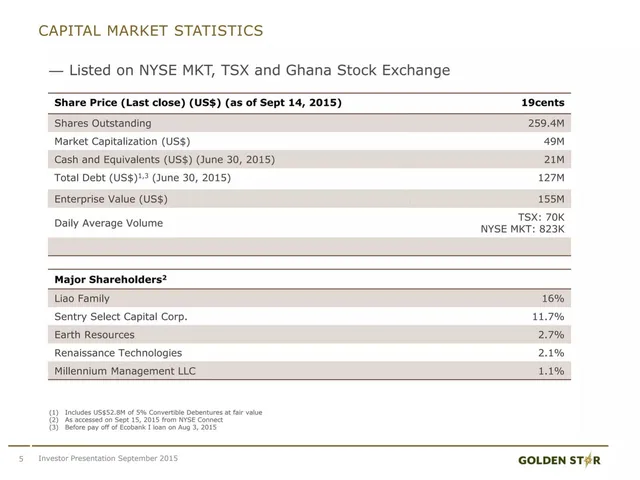This screenshot has width=640, height=480.
Task: Click footnote (2) about NYSE Connect
Action: (x=136, y=420)
